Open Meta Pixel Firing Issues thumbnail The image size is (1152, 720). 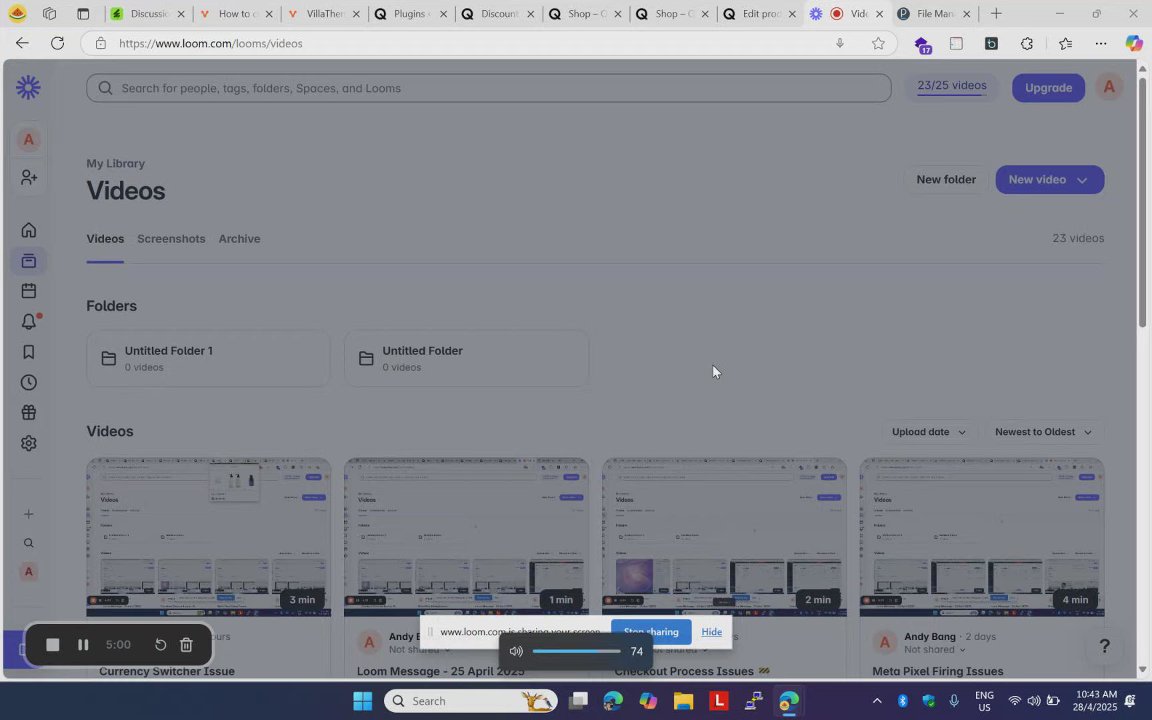982,537
